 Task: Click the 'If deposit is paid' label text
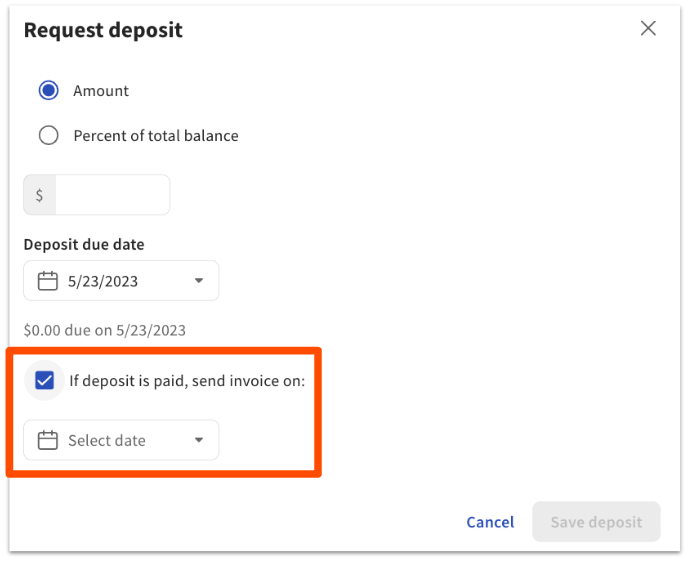(187, 380)
